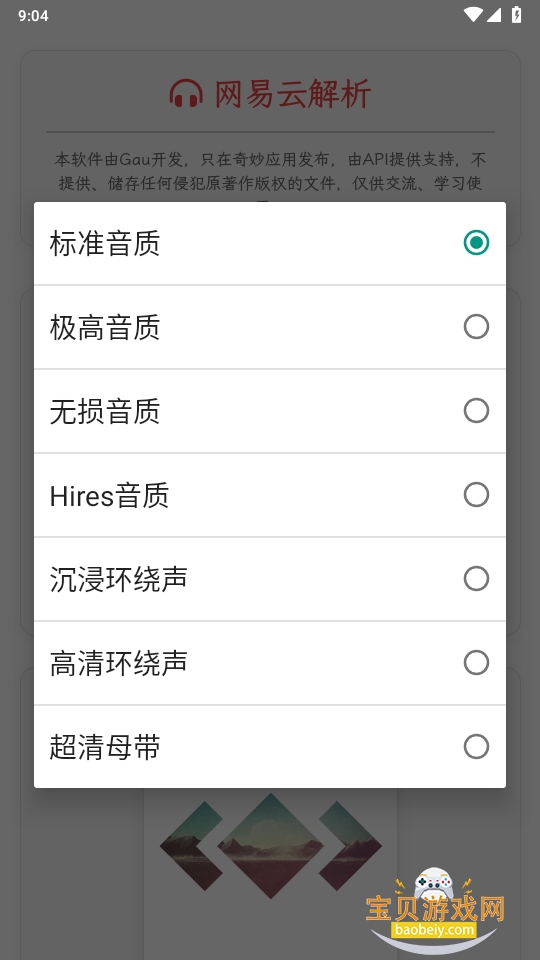This screenshot has width=540, height=960.
Task: Tap the cellular signal status icon
Action: [x=494, y=15]
